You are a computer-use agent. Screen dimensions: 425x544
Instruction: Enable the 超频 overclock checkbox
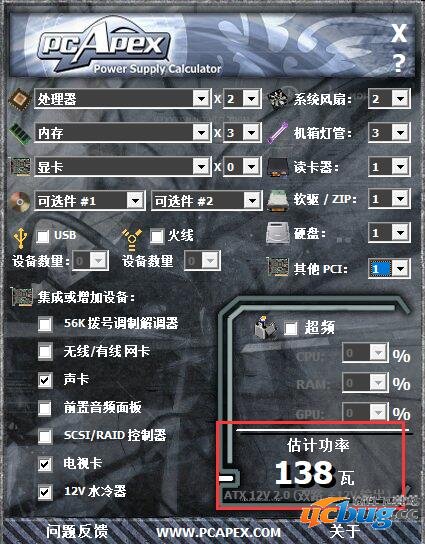point(291,328)
